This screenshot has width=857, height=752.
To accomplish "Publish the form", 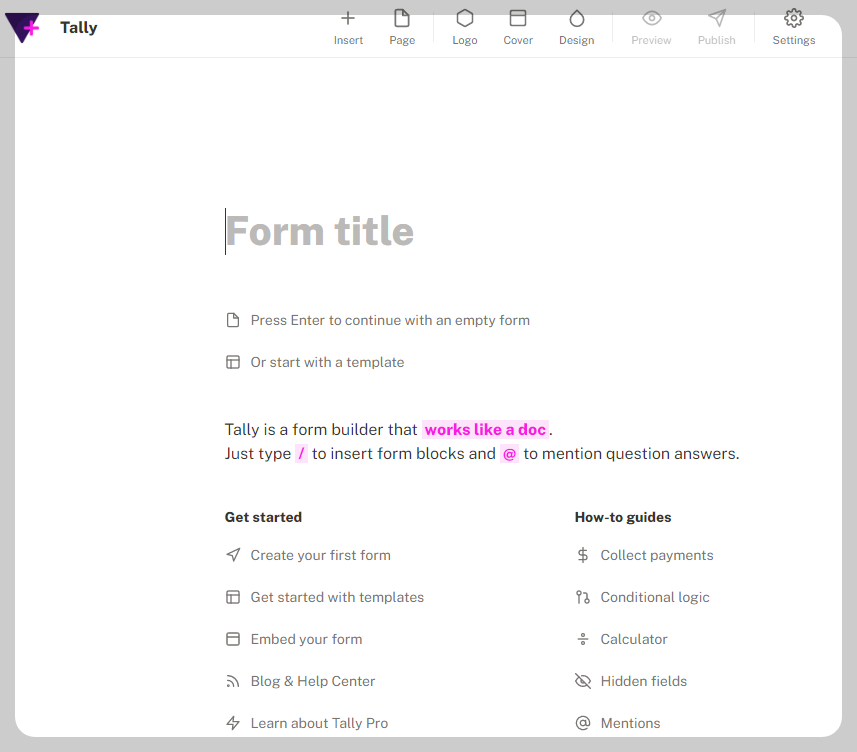I will [717, 27].
